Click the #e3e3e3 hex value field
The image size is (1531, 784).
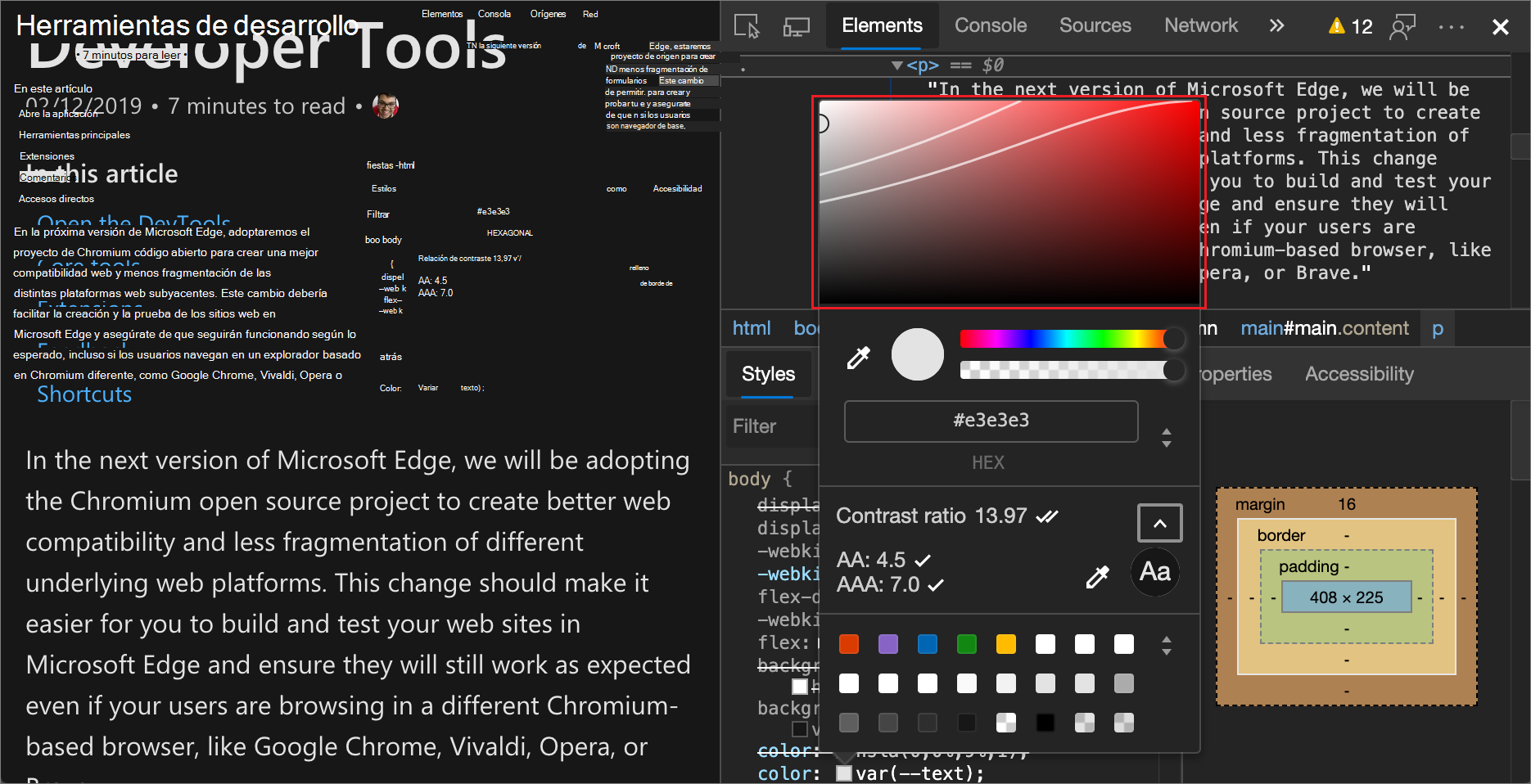991,421
